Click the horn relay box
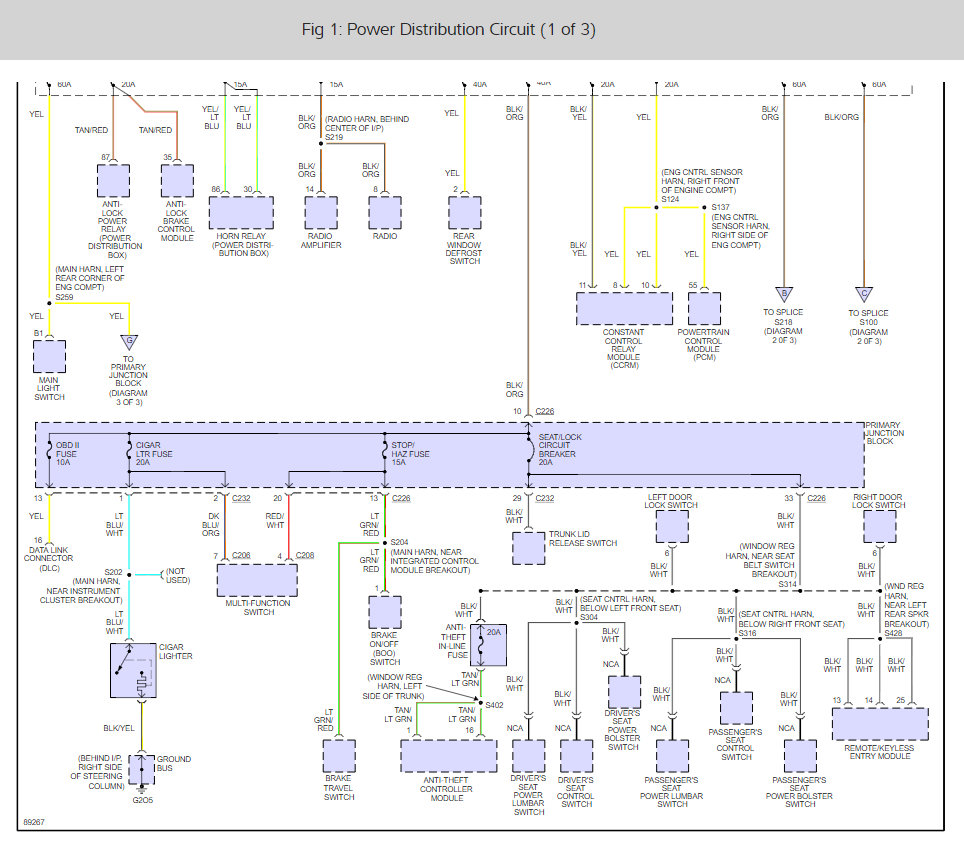Image resolution: width=964 pixels, height=847 pixels. coord(241,213)
